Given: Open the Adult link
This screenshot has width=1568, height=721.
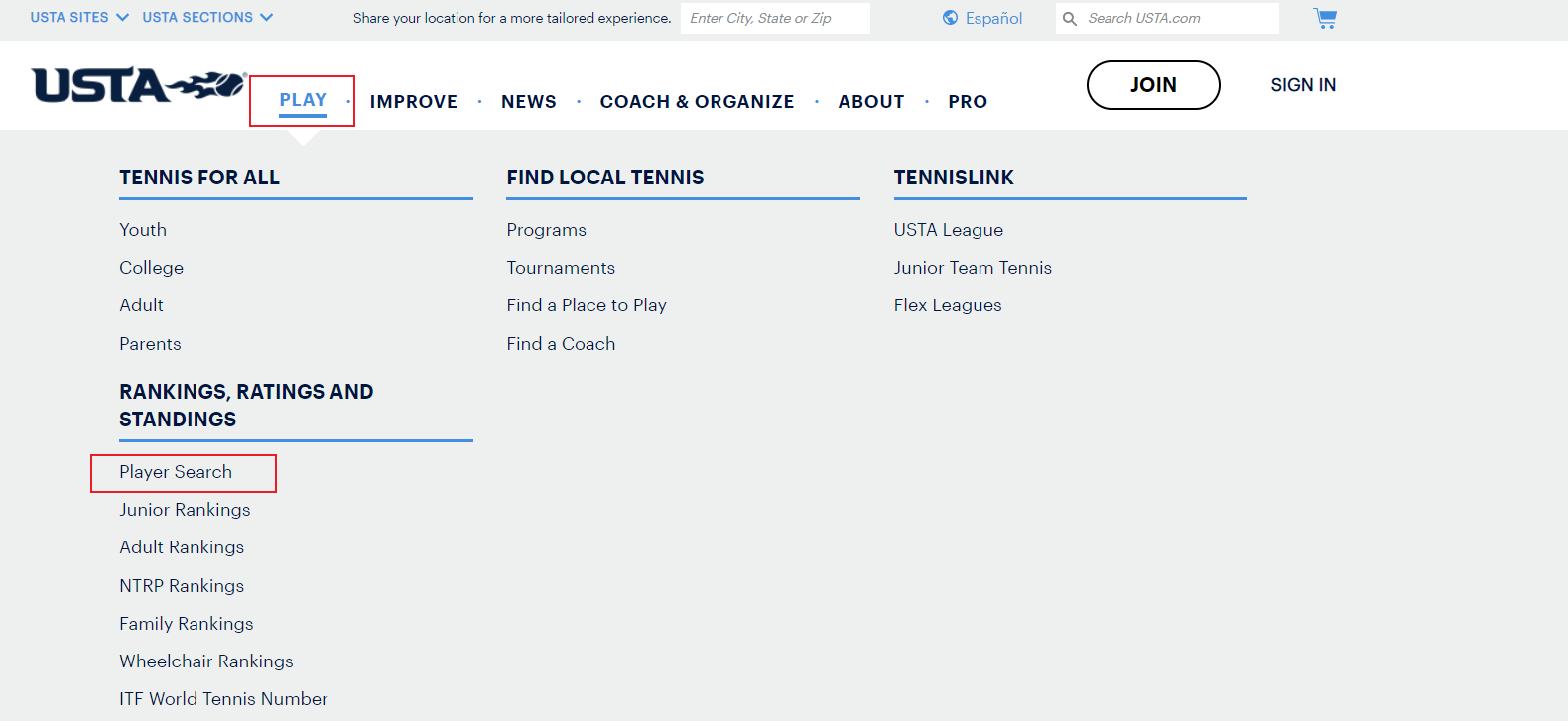Looking at the screenshot, I should 141,305.
